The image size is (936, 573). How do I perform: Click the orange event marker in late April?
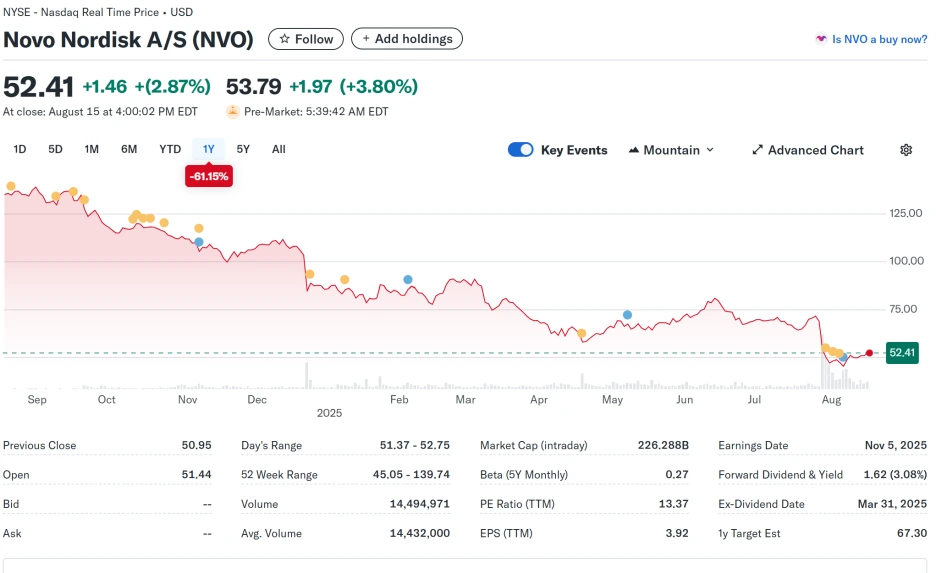pyautogui.click(x=581, y=333)
